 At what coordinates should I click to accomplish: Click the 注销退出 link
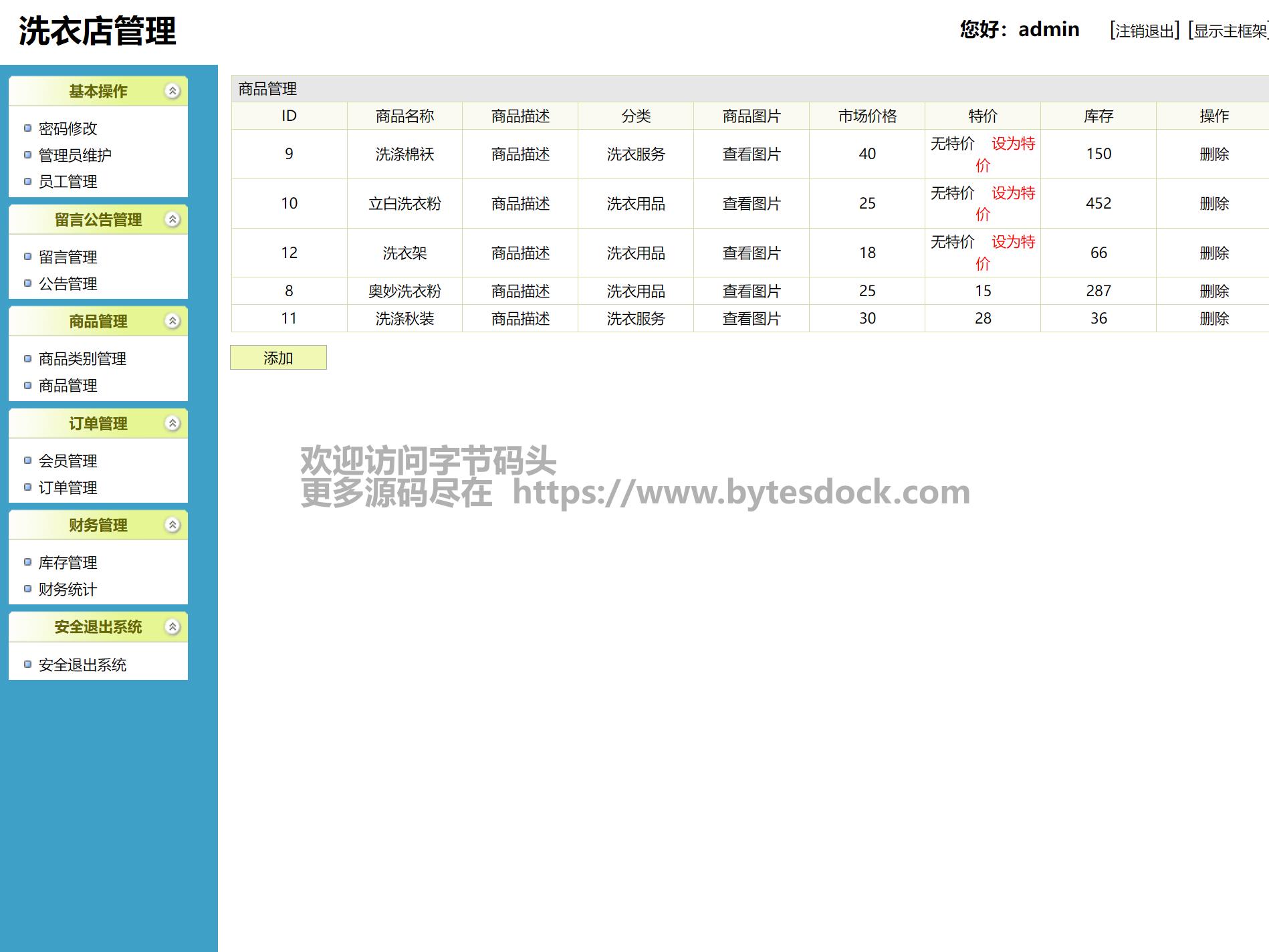pyautogui.click(x=1144, y=31)
